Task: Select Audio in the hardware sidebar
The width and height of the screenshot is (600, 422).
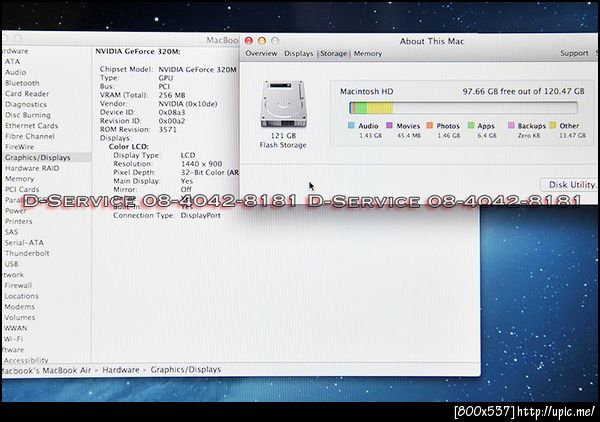Action: 15,72
